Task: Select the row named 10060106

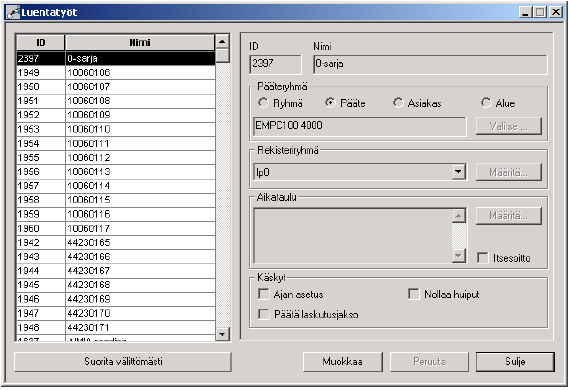Action: pos(116,73)
